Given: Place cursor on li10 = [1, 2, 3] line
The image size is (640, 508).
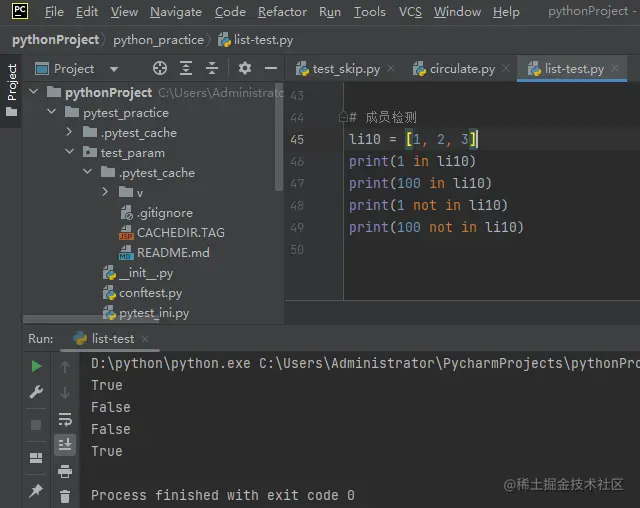Looking at the screenshot, I should coord(413,139).
